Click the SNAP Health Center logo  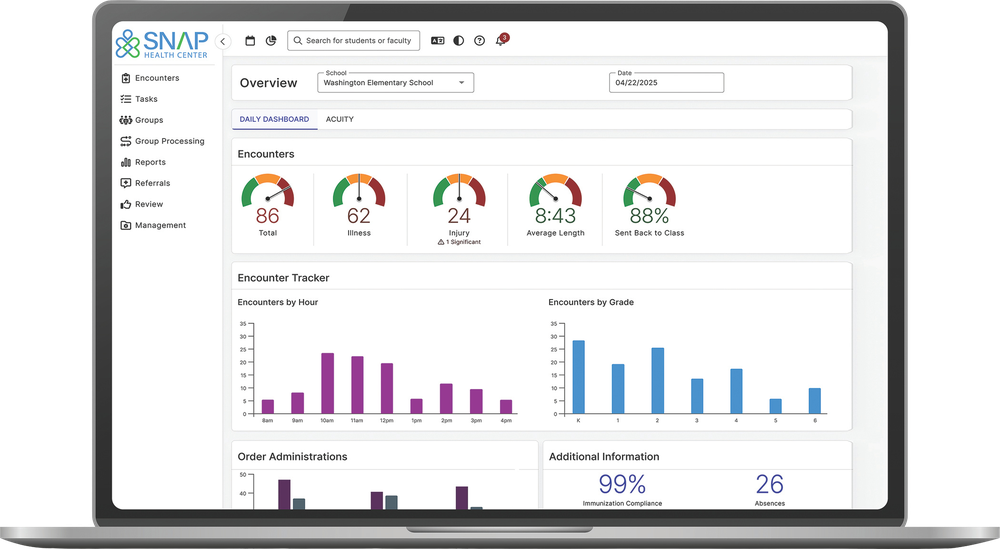162,44
